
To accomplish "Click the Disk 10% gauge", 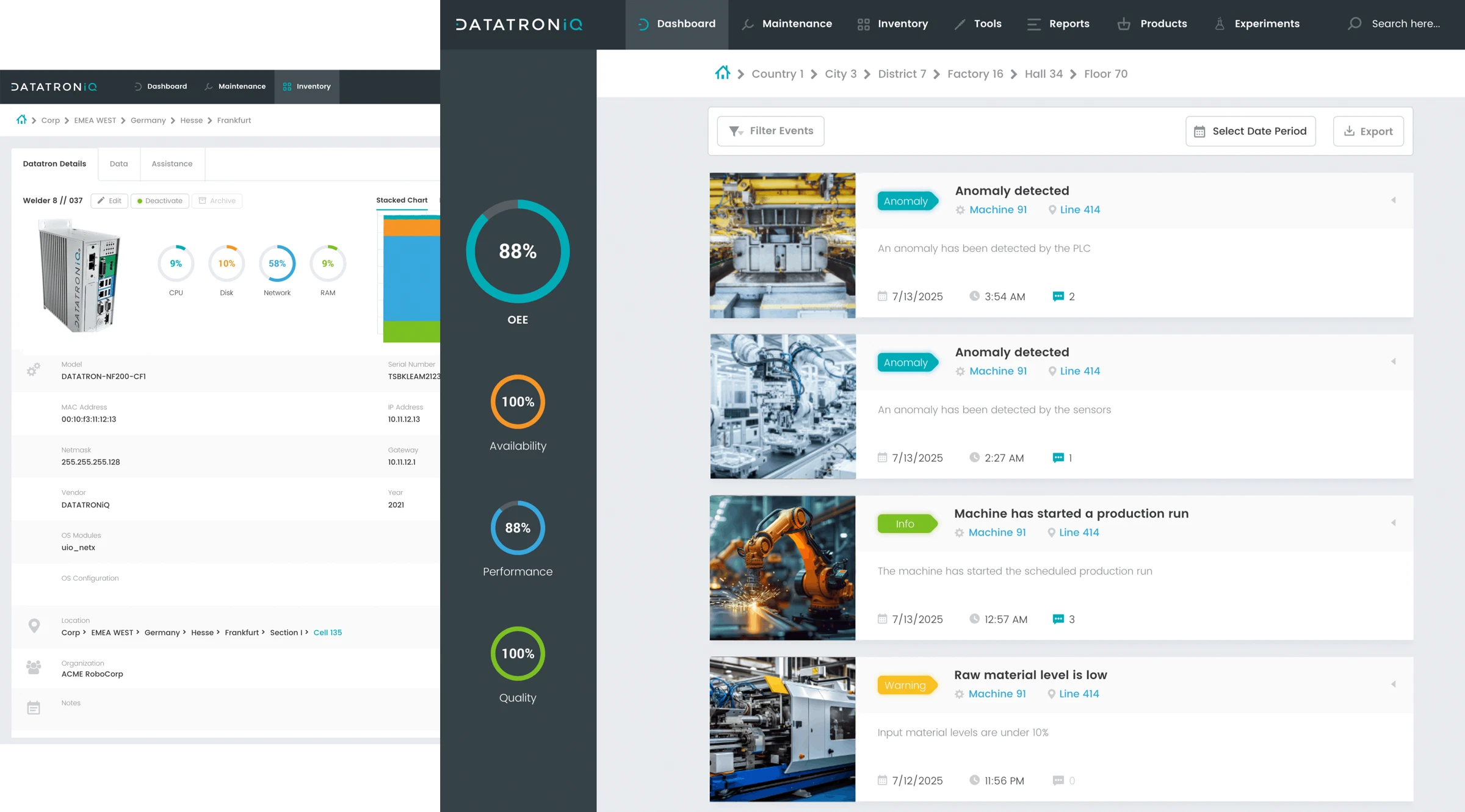I will 226,264.
